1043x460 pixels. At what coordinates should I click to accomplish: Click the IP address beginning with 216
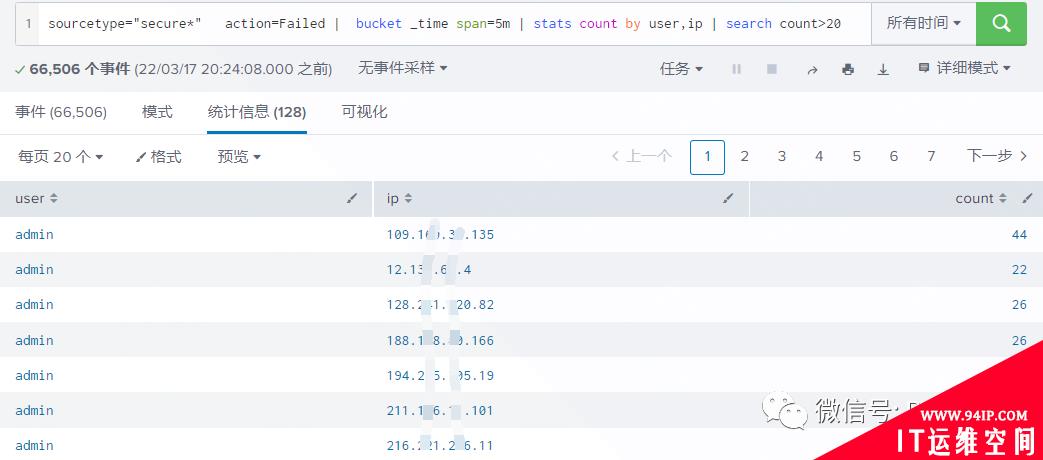[440, 445]
